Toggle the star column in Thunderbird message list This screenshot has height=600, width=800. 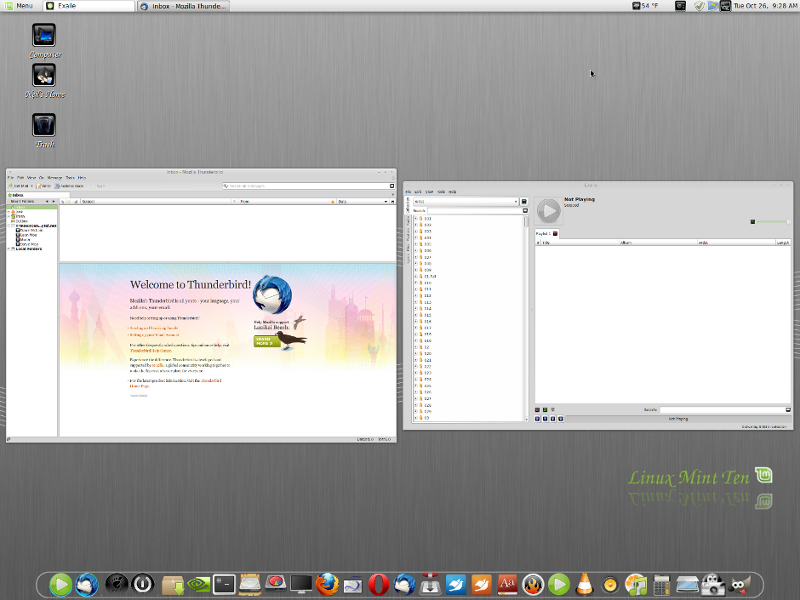(x=70, y=202)
